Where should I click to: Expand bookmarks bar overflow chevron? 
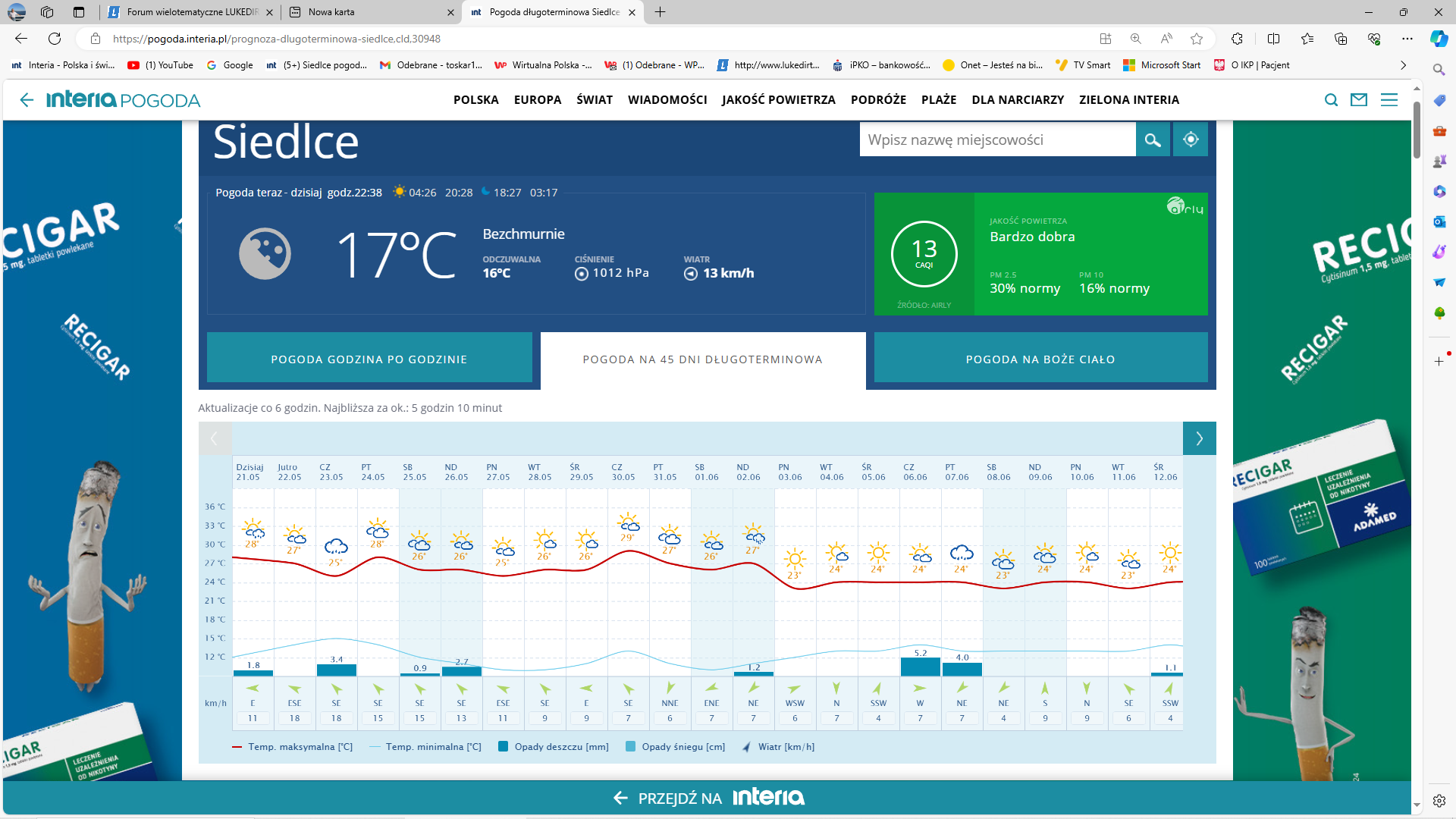coord(1403,65)
